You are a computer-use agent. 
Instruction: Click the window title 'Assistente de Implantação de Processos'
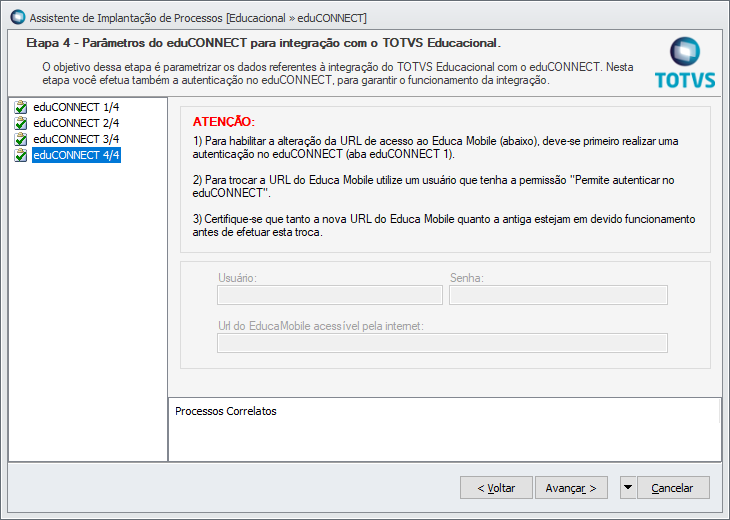pos(126,18)
